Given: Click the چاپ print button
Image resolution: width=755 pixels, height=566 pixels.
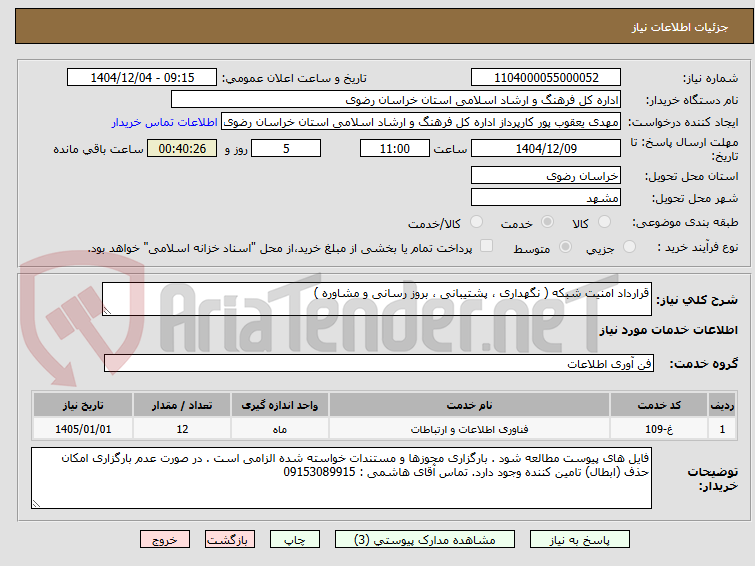Looking at the screenshot, I should pyautogui.click(x=295, y=540).
